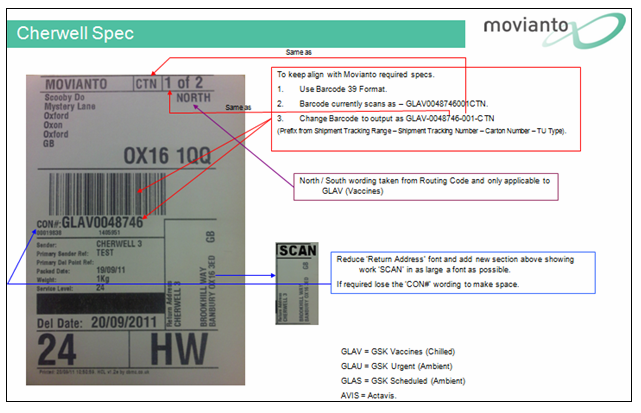This screenshot has height=413, width=641.
Task: Click the 'AVIS = Actavis.' legend entry
Action: pyautogui.click(x=369, y=396)
